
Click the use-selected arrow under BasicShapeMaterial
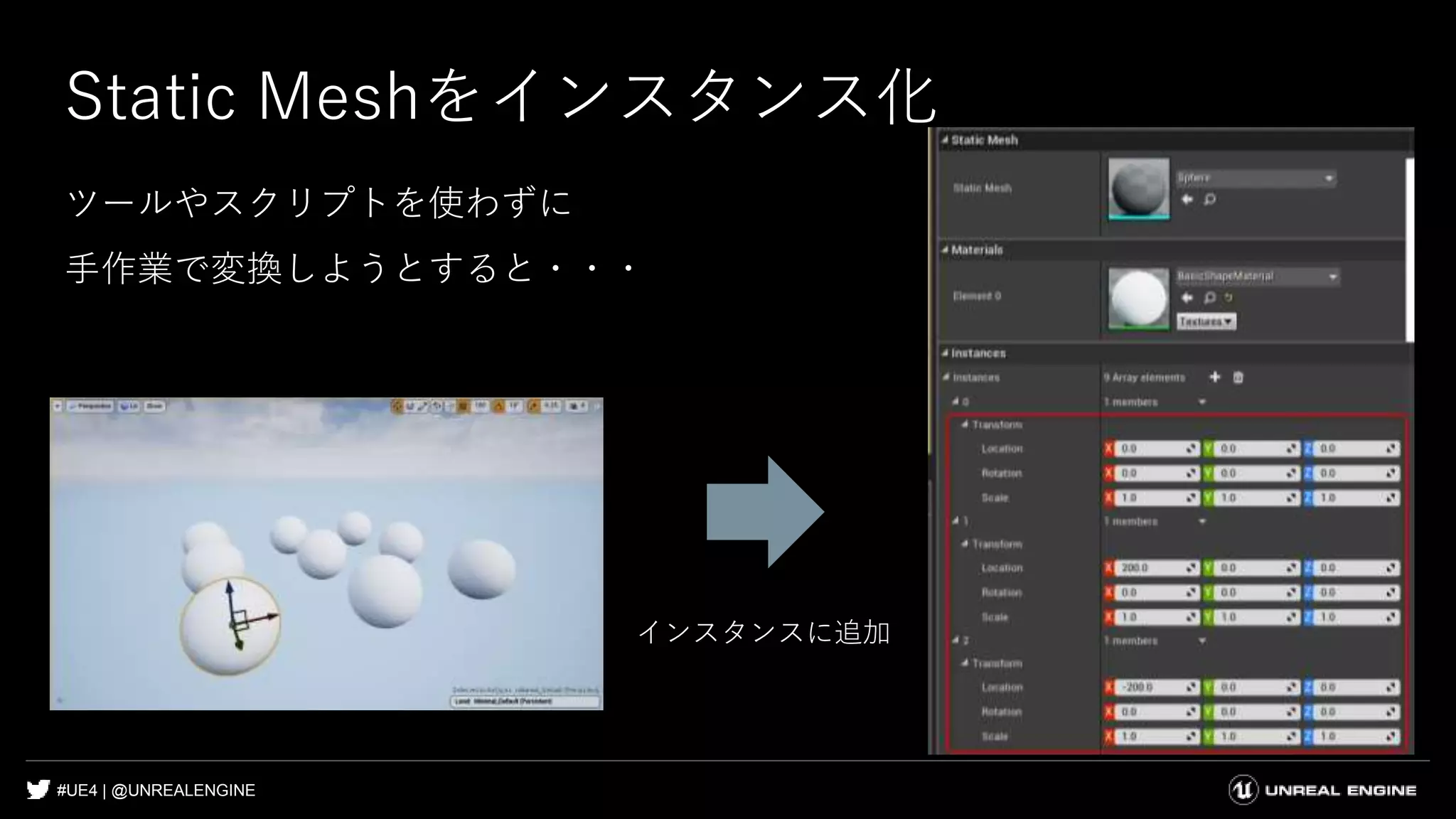(x=1187, y=298)
